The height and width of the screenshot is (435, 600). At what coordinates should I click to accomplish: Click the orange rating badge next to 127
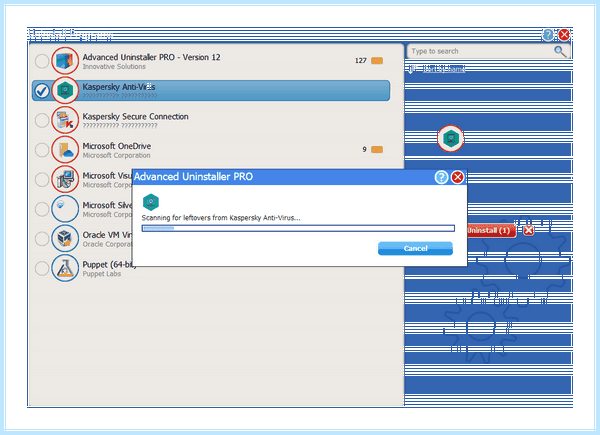[x=377, y=60]
